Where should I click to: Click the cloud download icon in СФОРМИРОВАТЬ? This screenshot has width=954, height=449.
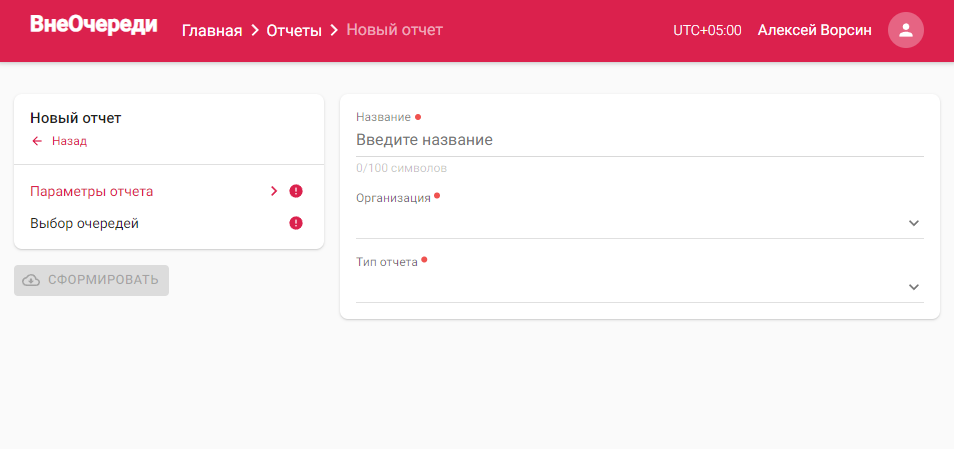31,280
